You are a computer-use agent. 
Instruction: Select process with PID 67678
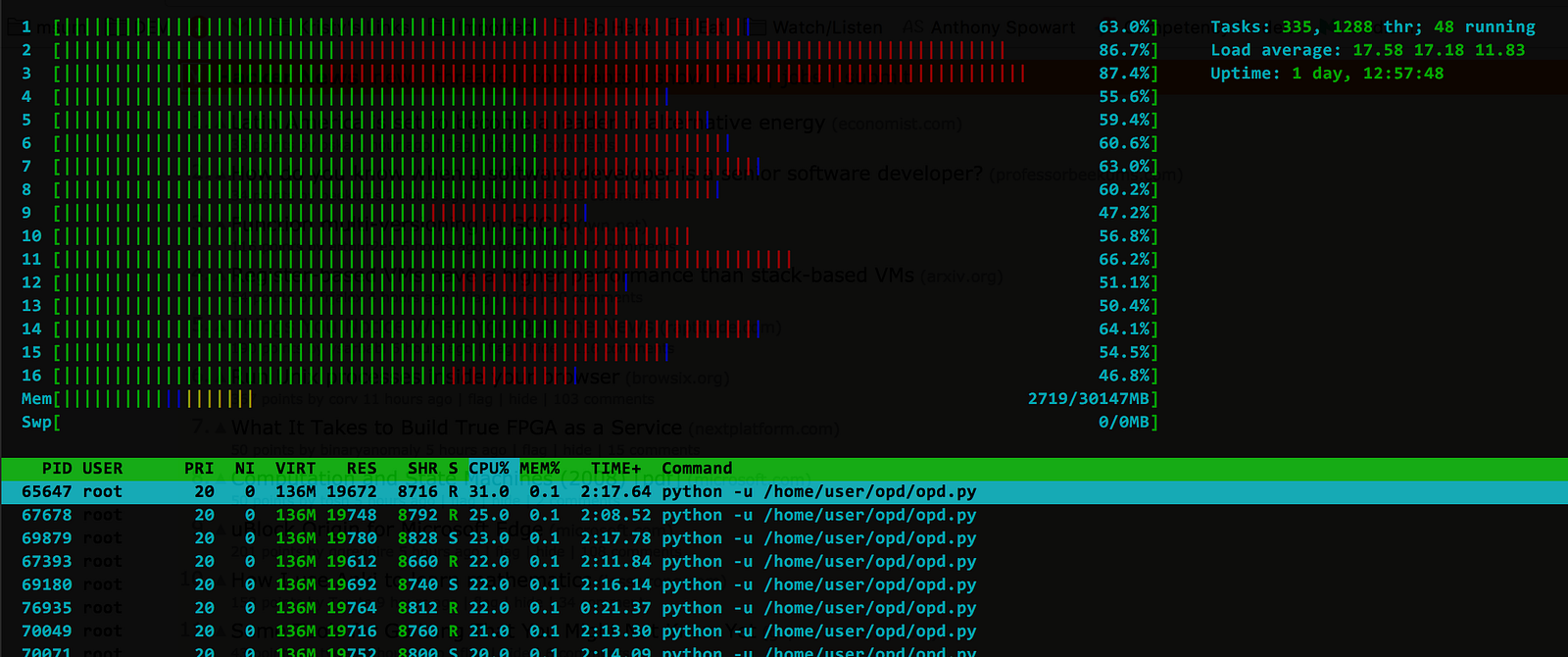click(x=784, y=516)
